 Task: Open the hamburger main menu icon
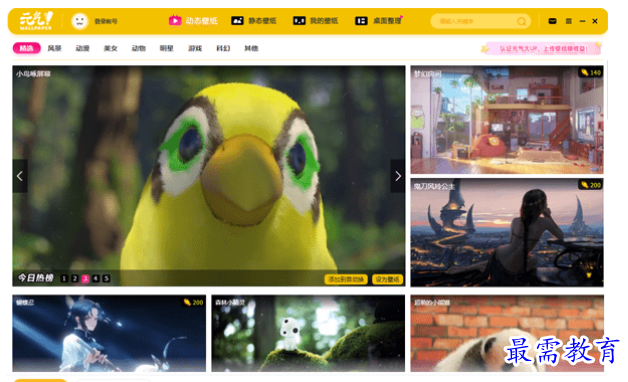[568, 21]
